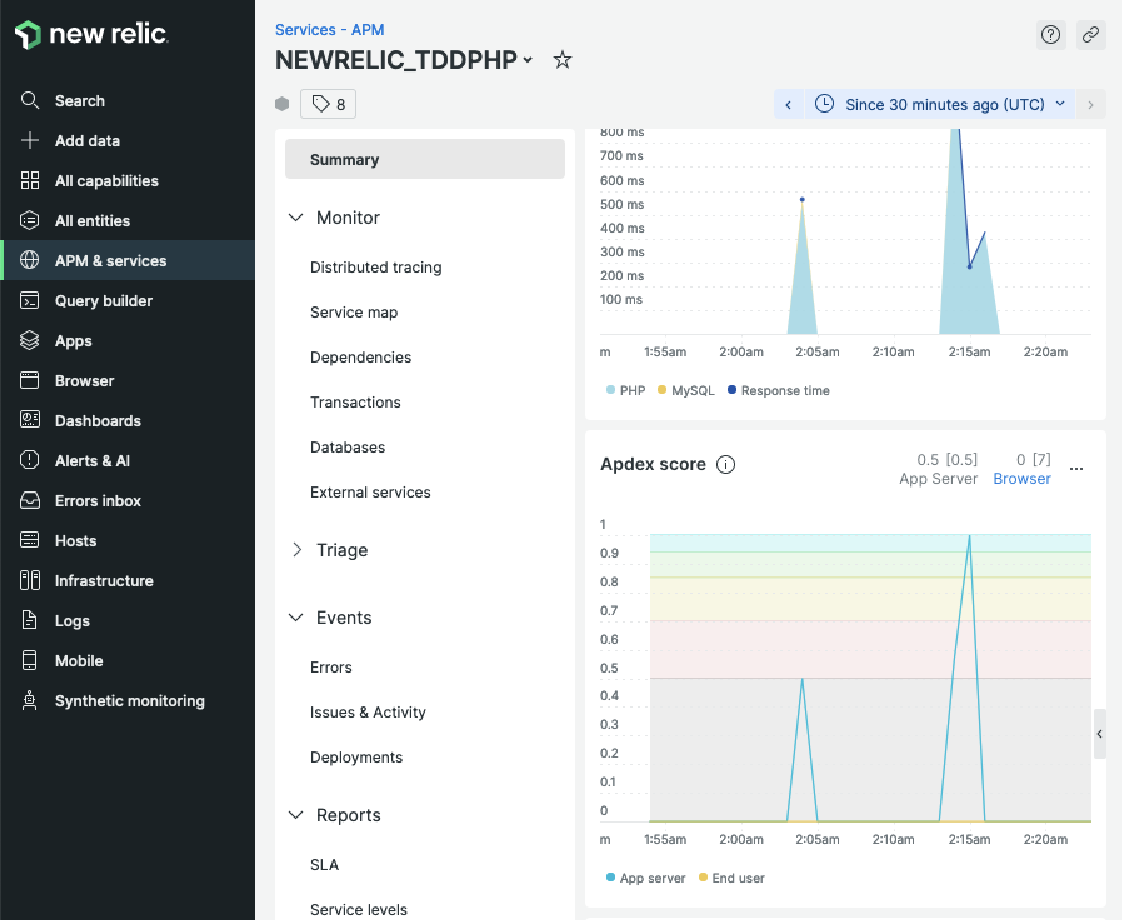Image resolution: width=1122 pixels, height=920 pixels.
Task: Open the Hosts server icon
Action: point(29,541)
